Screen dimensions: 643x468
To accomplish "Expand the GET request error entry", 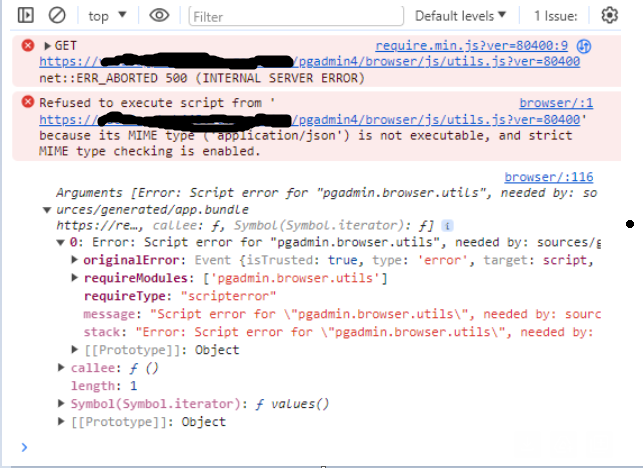I will 46,46.
